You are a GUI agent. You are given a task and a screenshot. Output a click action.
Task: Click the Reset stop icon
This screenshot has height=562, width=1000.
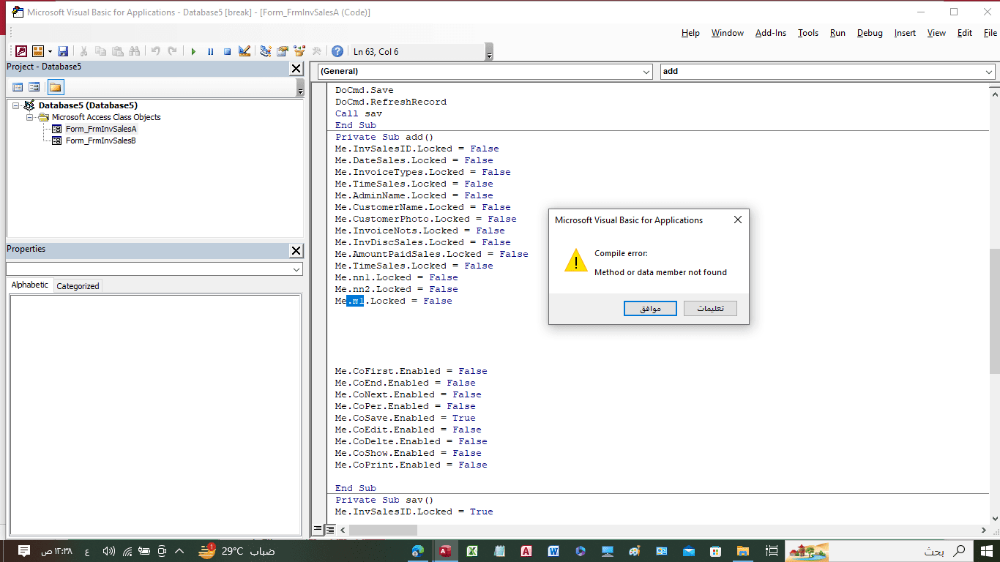click(227, 51)
